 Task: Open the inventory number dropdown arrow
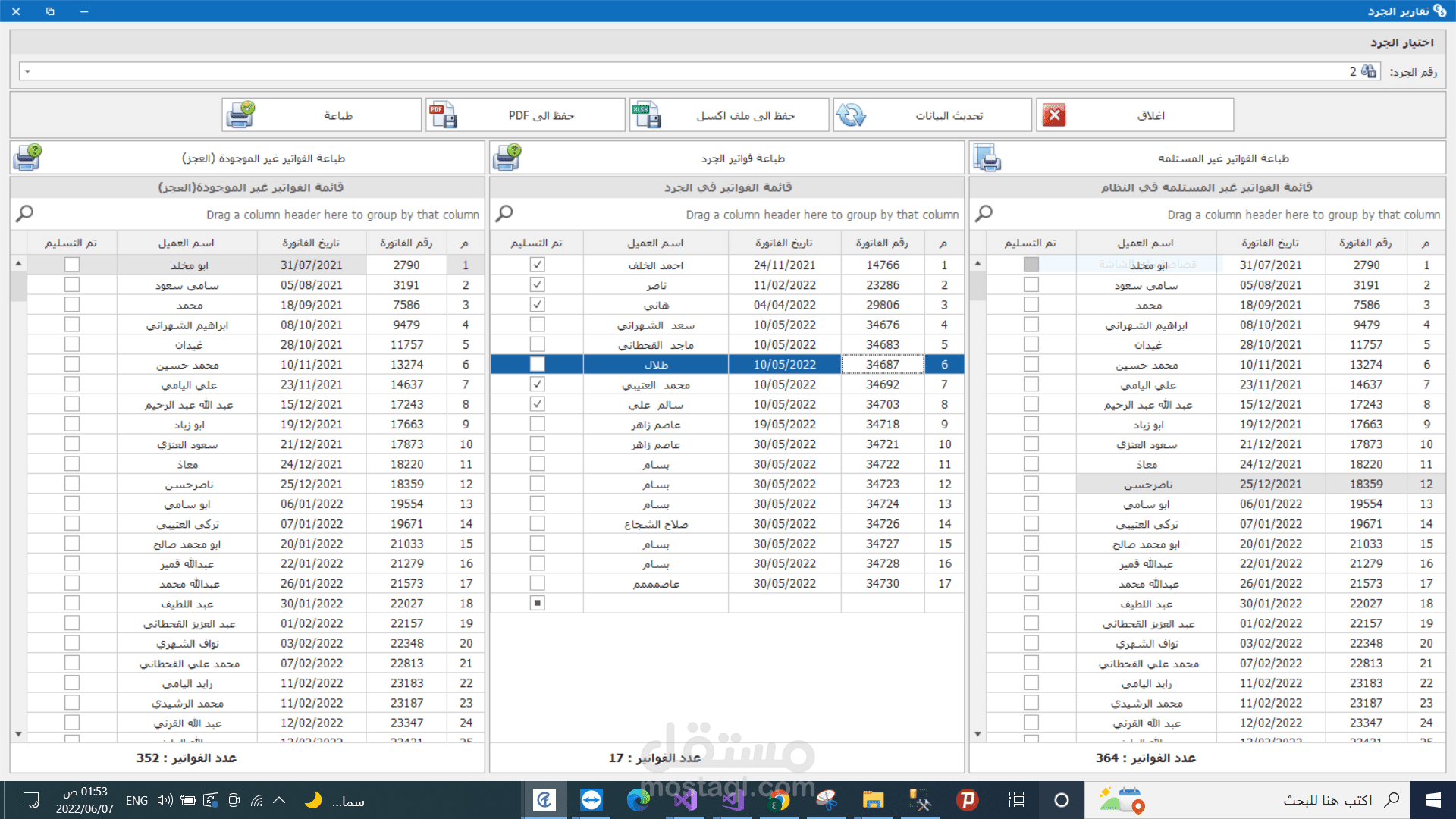click(27, 72)
